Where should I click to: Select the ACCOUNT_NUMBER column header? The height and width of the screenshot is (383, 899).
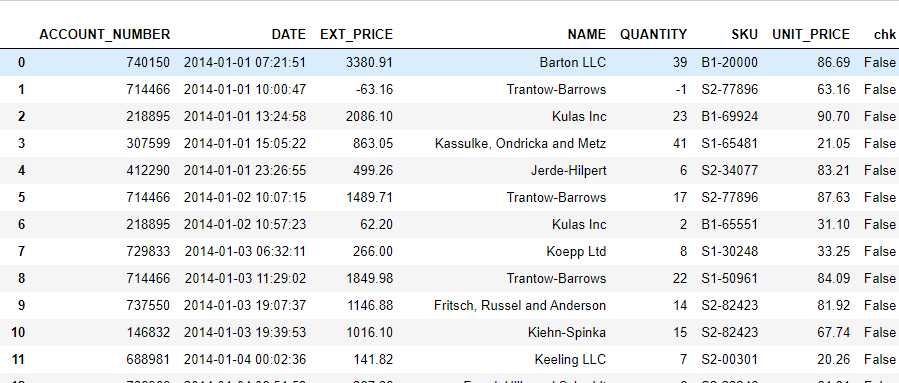(105, 34)
